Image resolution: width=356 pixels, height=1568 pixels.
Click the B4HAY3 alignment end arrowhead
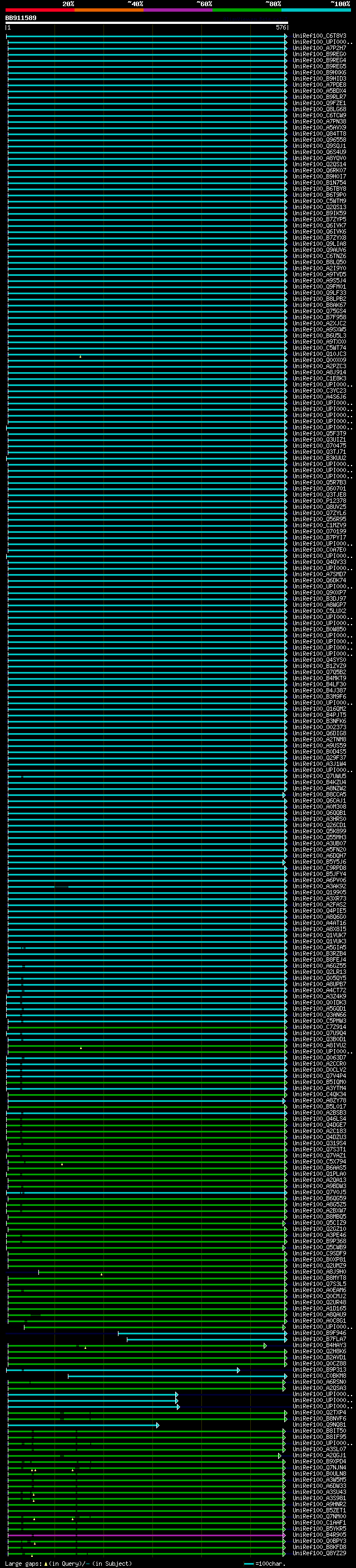click(x=265, y=1346)
